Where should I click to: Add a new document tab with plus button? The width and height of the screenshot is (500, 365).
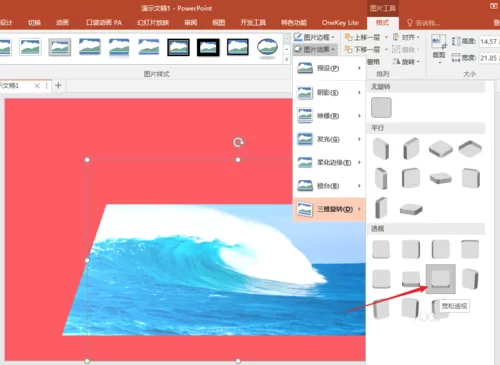coord(58,85)
